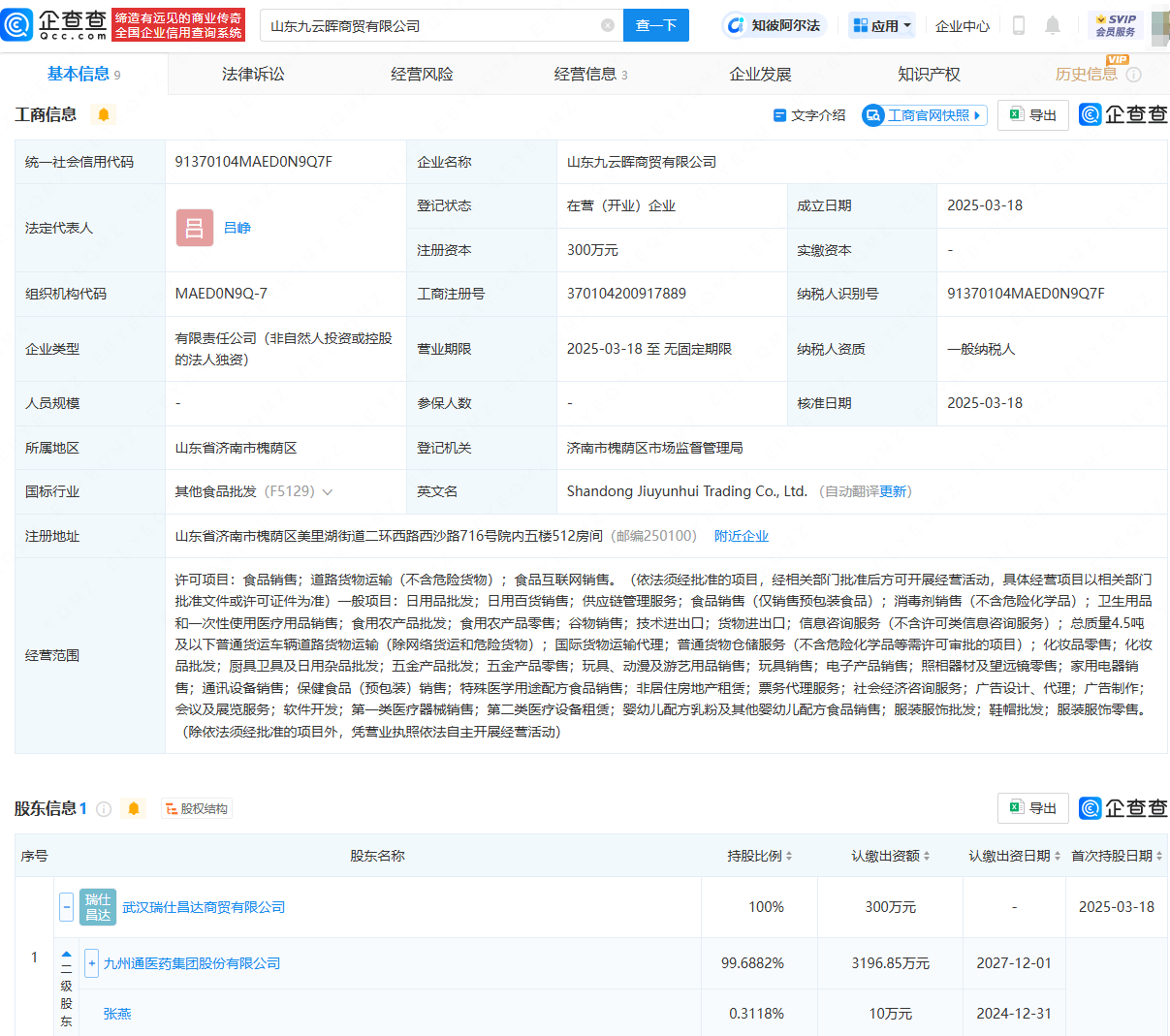Click the info icon beside 股东信息

coord(104,808)
